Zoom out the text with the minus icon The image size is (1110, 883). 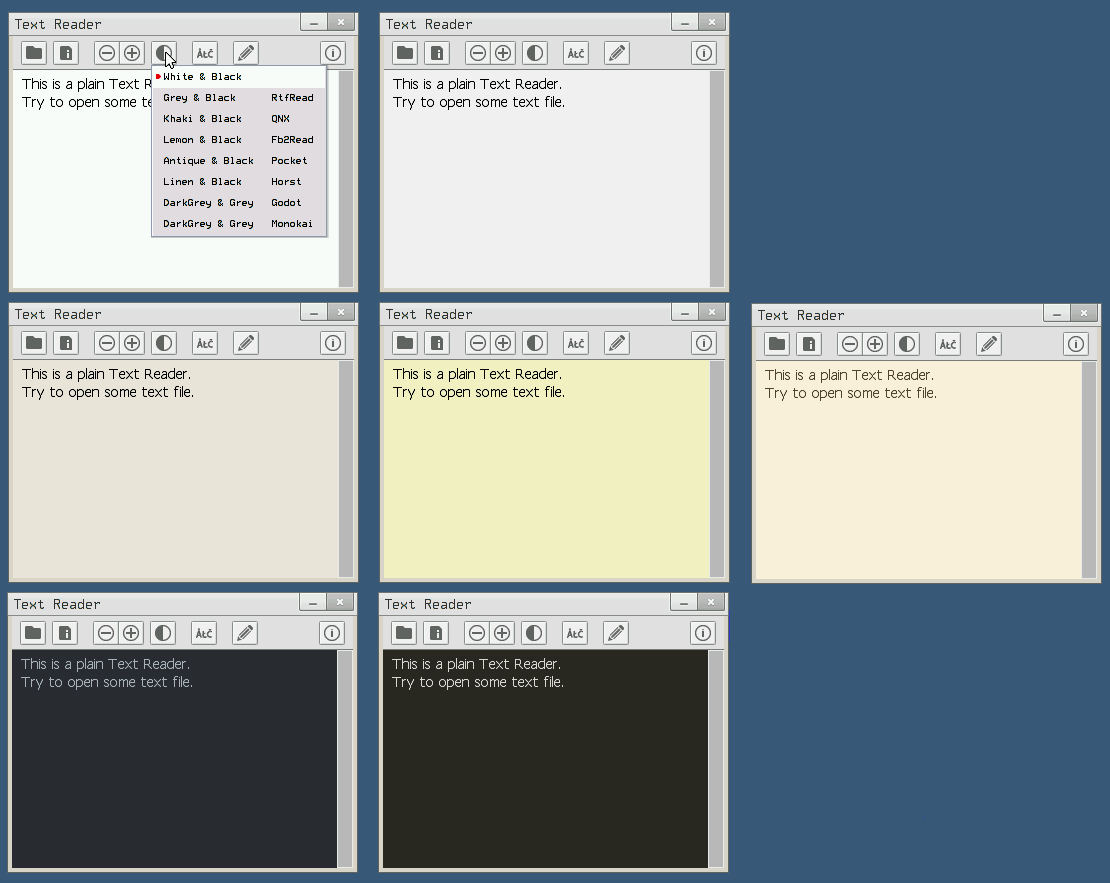tap(106, 52)
